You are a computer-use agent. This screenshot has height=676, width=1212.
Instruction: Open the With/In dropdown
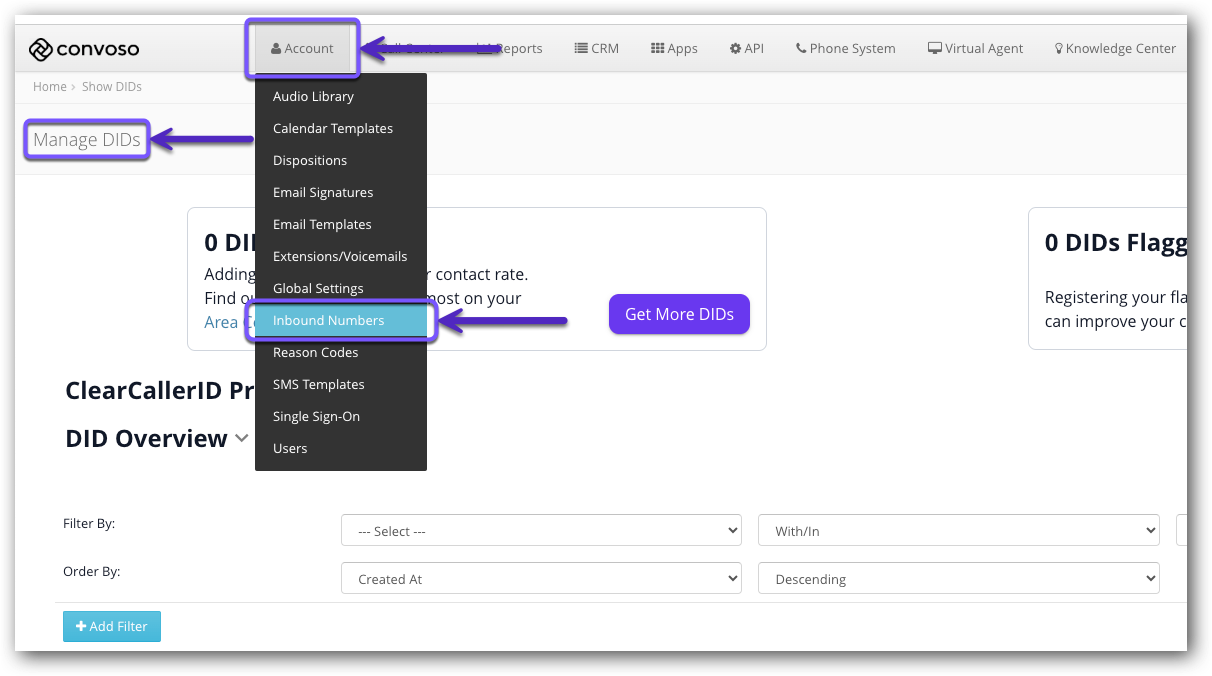pos(958,531)
